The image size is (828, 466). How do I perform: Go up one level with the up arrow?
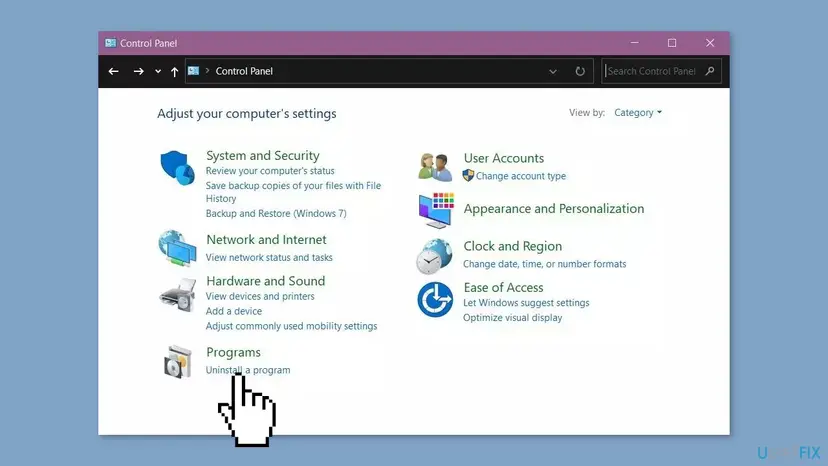[174, 71]
